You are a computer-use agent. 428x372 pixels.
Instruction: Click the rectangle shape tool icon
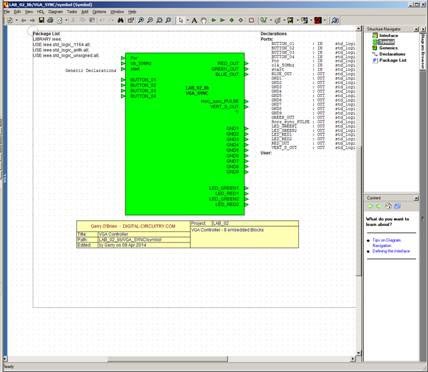(251, 20)
